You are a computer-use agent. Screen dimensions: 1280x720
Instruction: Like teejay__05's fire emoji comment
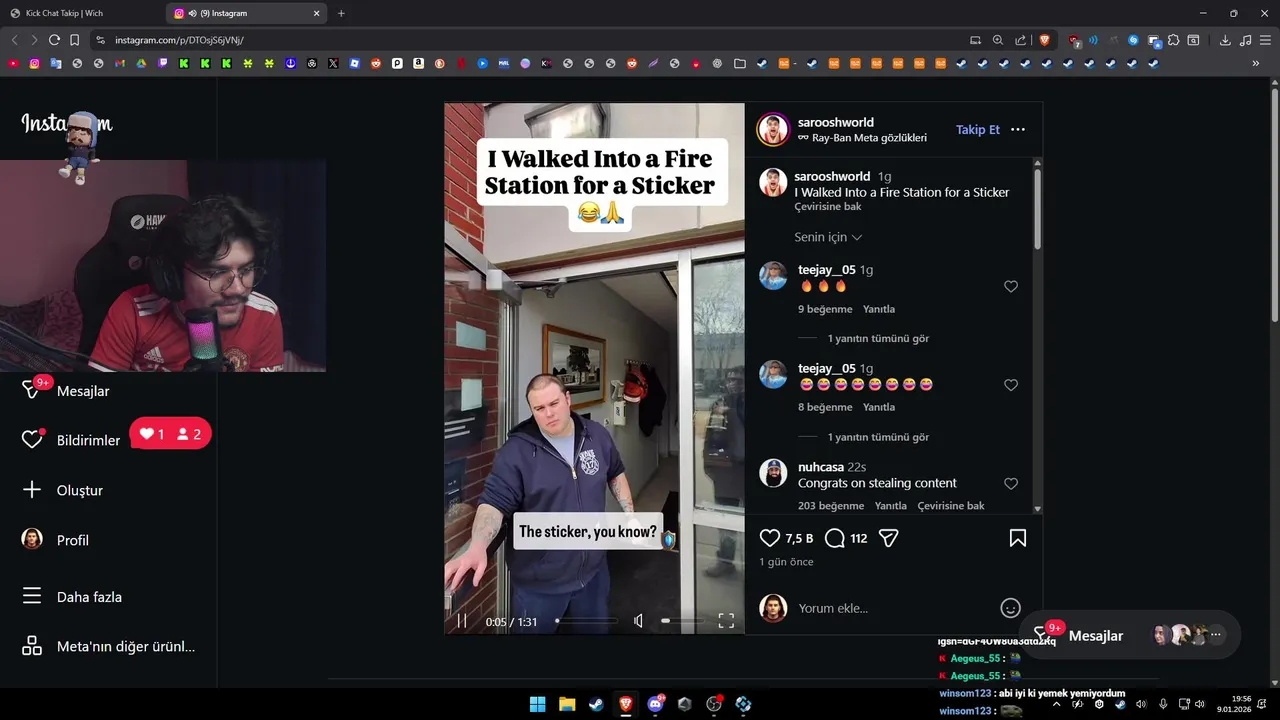(1011, 287)
